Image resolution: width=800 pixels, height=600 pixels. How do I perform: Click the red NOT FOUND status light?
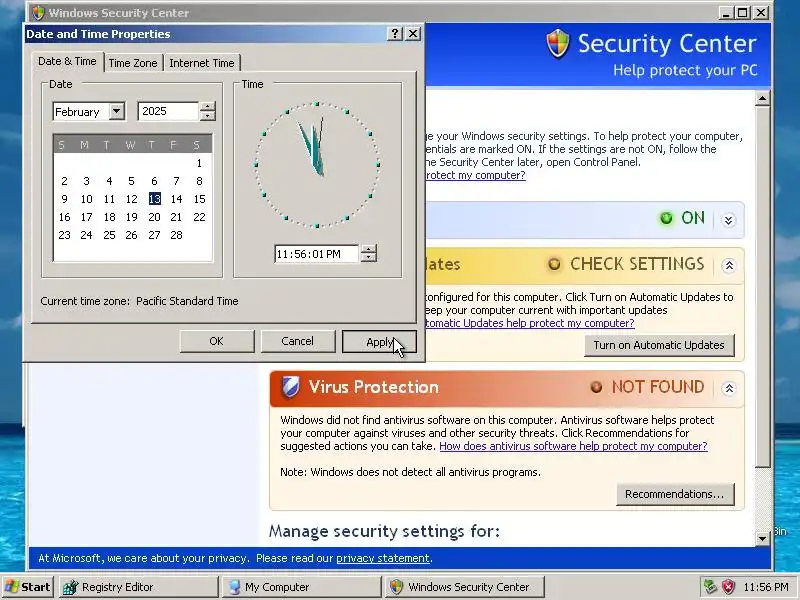coord(596,387)
